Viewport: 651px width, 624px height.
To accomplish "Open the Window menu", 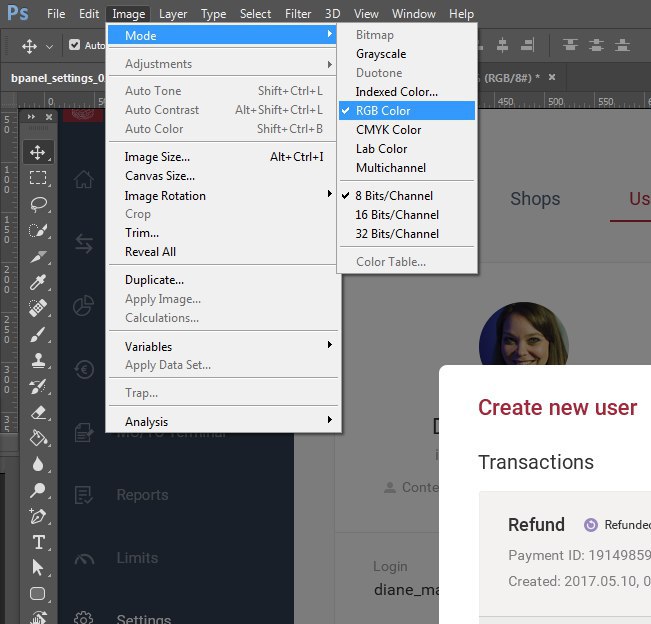I will click(x=414, y=14).
